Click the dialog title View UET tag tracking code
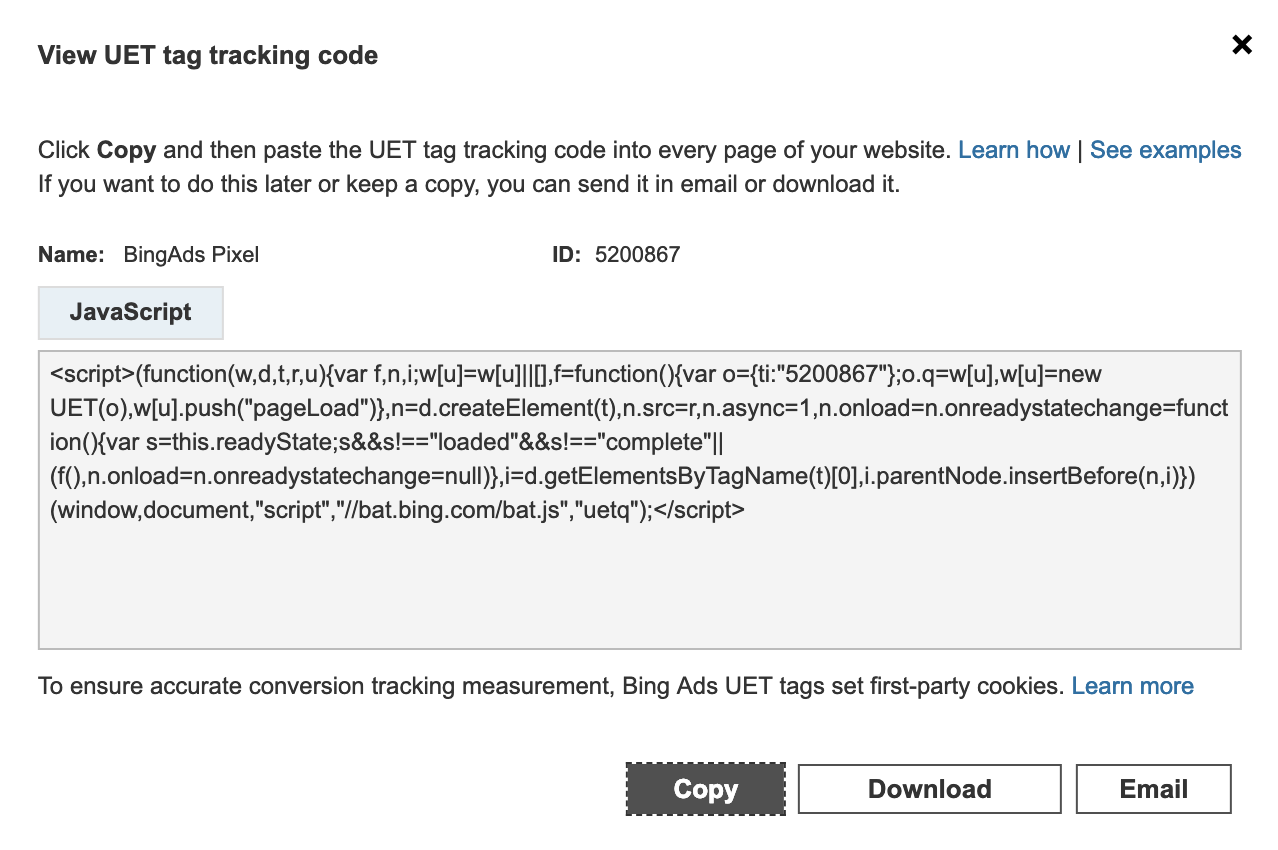 207,55
